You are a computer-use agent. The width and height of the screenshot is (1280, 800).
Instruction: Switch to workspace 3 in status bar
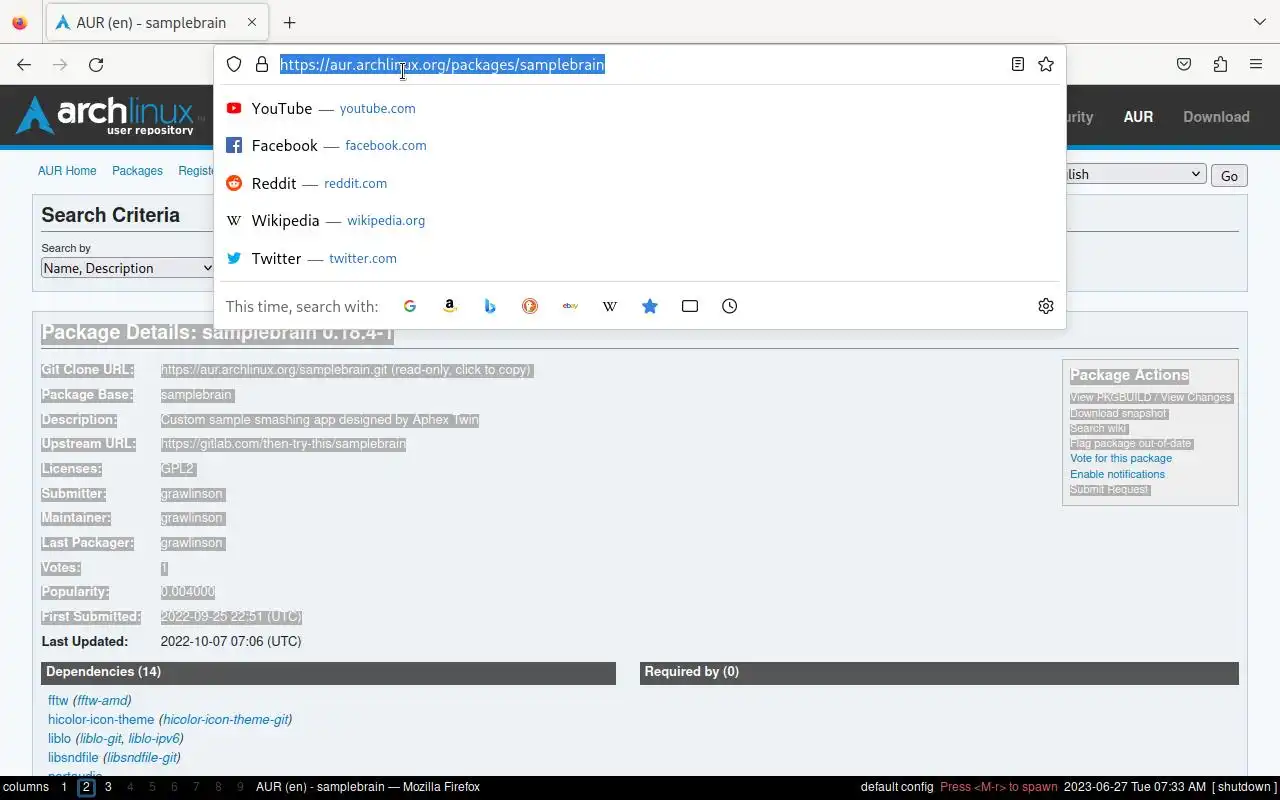pos(108,787)
